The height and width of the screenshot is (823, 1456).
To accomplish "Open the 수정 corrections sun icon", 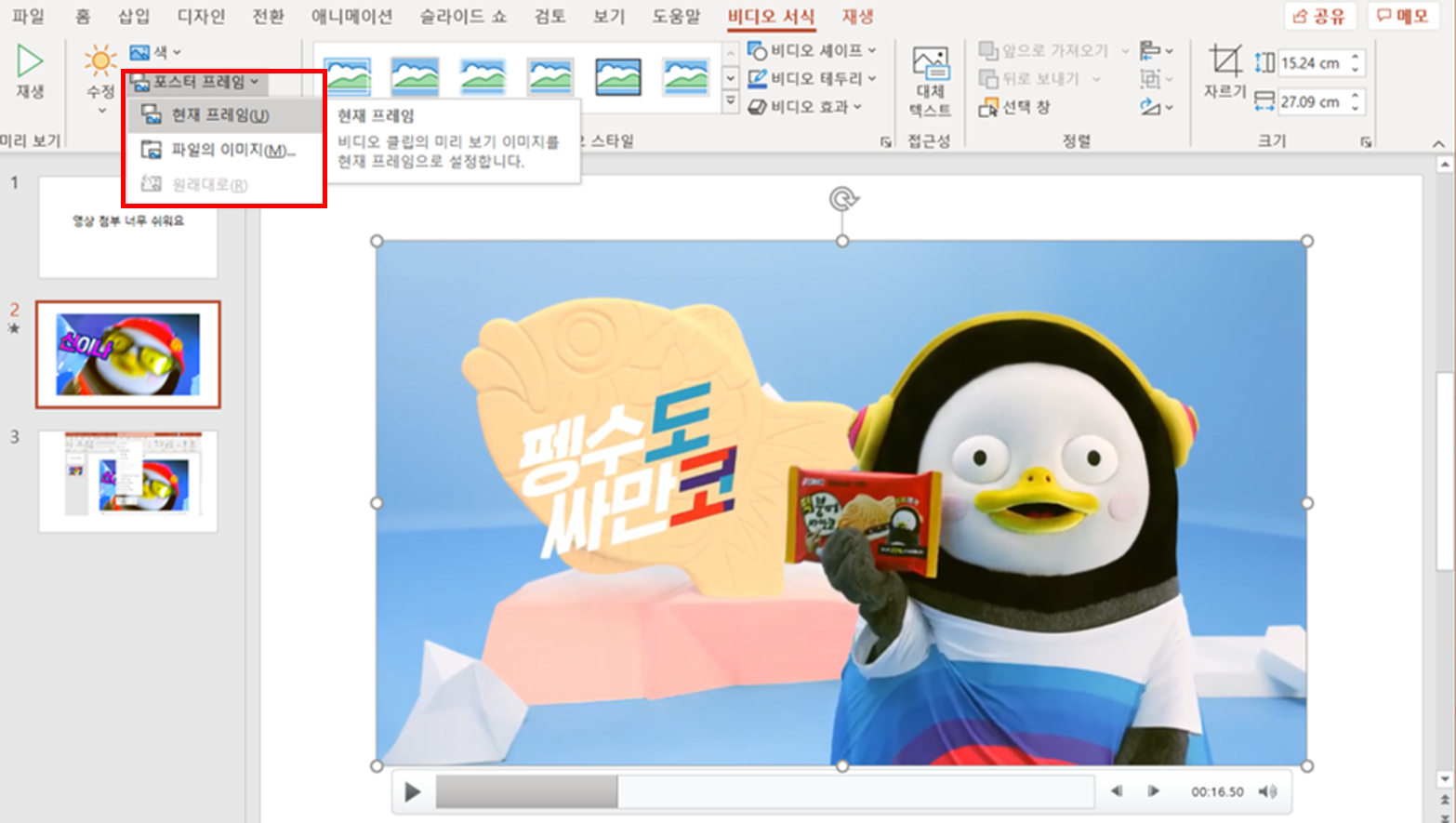I will (x=100, y=61).
